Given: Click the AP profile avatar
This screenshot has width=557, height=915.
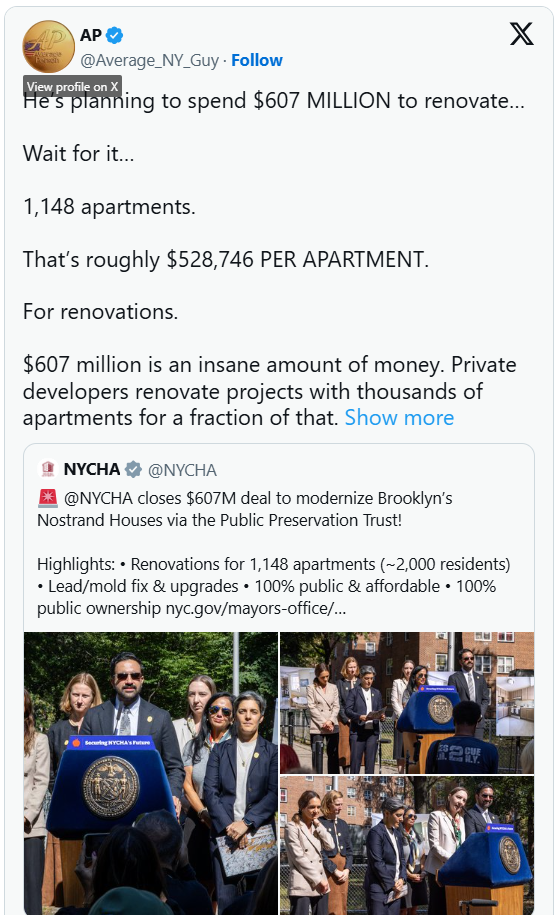Looking at the screenshot, I should 49,46.
